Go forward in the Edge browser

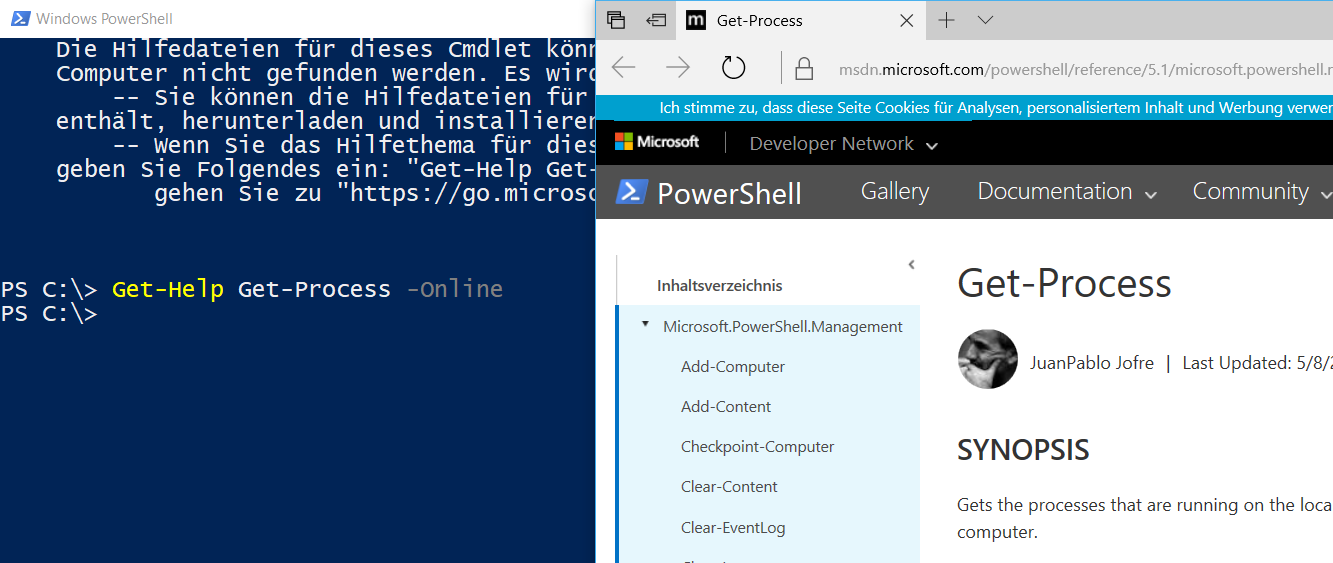(x=678, y=67)
